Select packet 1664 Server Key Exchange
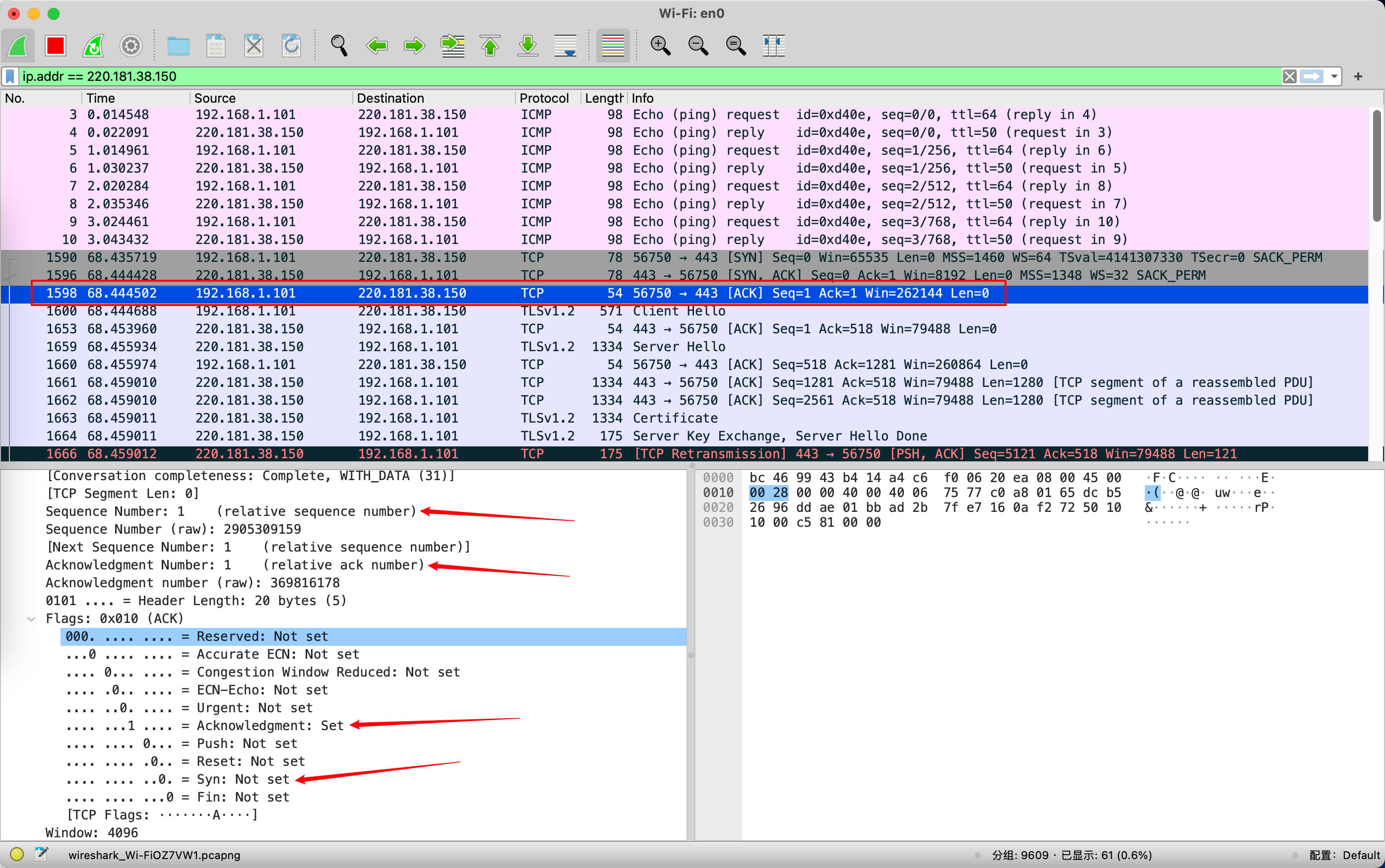1385x868 pixels. (x=684, y=436)
